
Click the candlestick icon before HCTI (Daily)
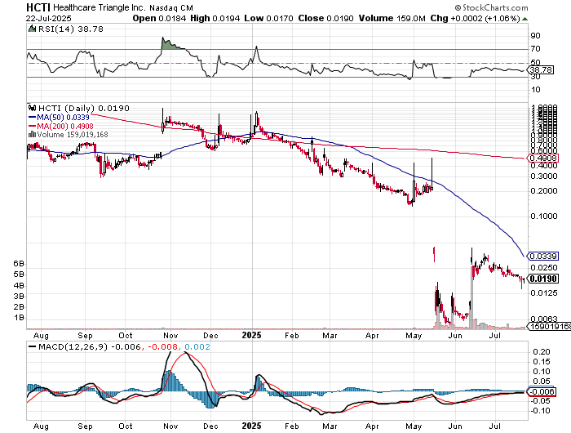coord(32,108)
